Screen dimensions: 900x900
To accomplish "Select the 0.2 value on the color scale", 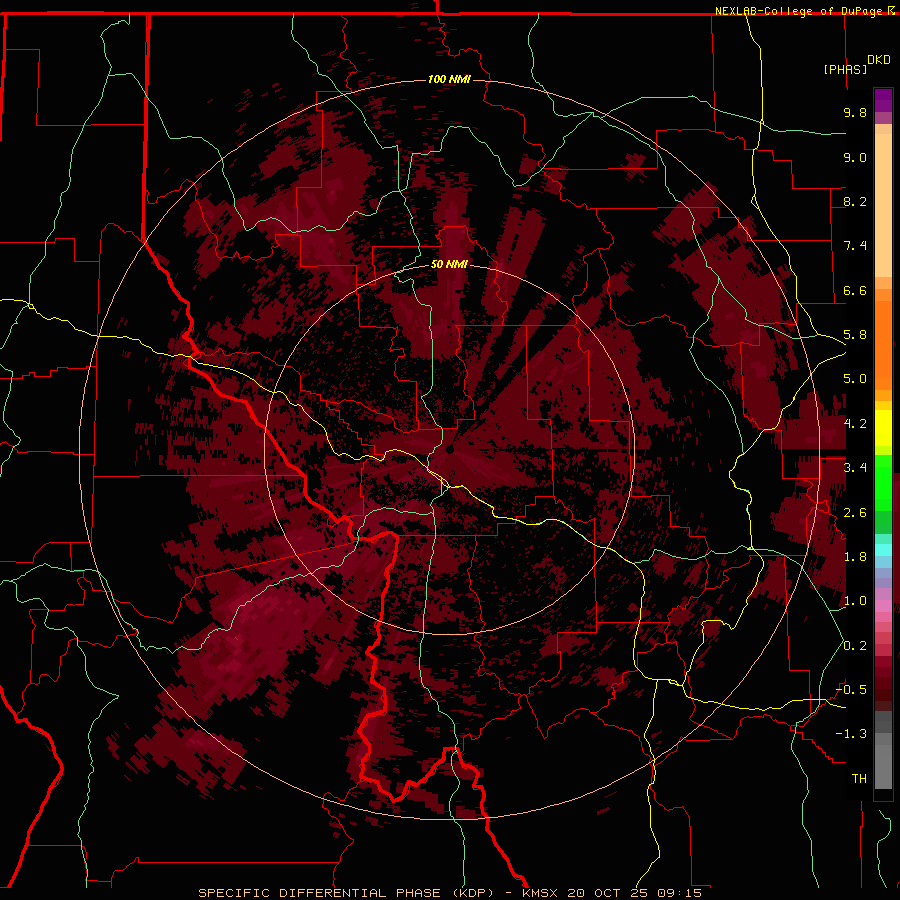I will tap(855, 646).
